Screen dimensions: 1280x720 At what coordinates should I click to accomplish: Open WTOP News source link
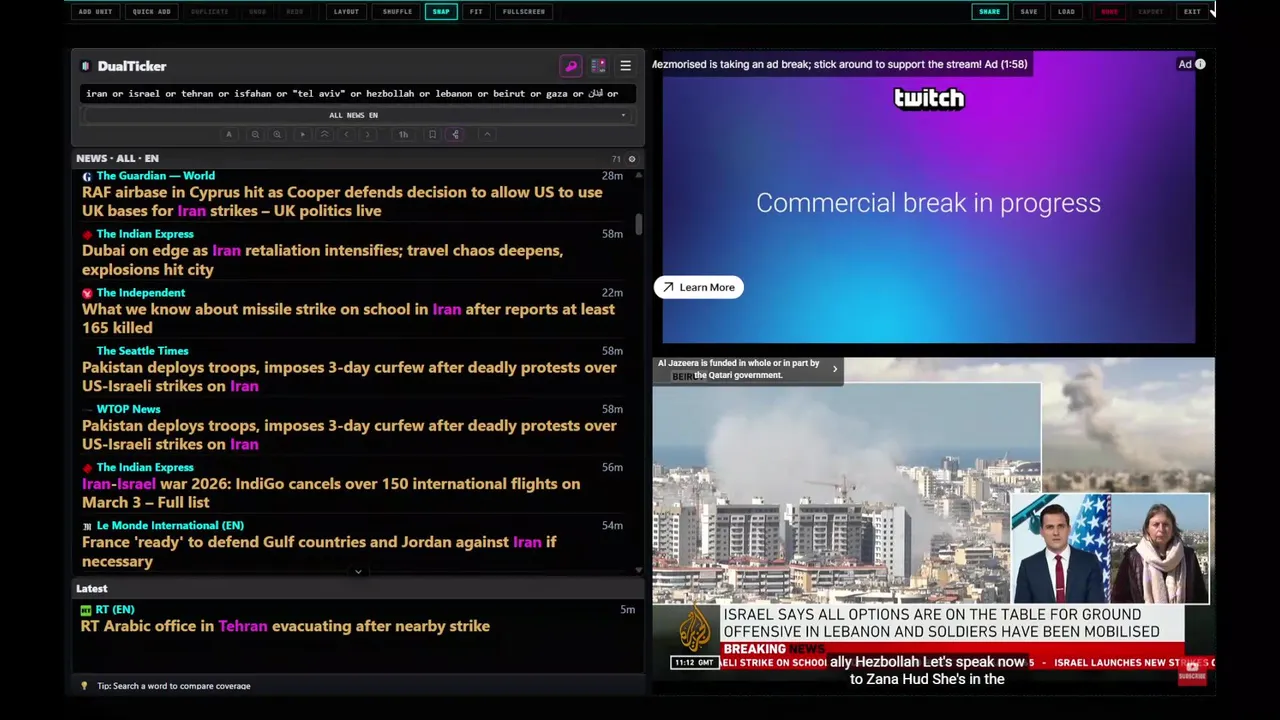pos(128,409)
